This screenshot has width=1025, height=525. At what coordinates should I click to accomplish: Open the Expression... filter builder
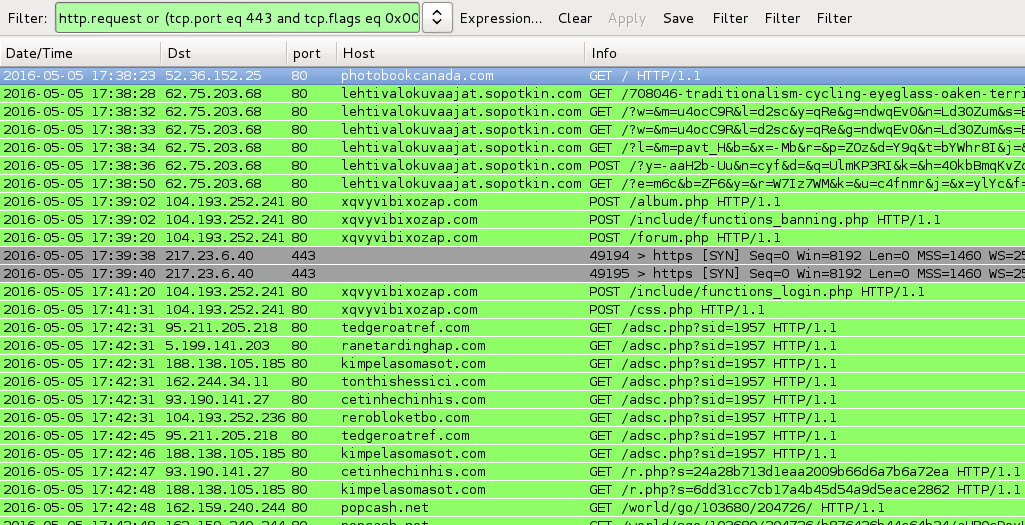pyautogui.click(x=501, y=18)
